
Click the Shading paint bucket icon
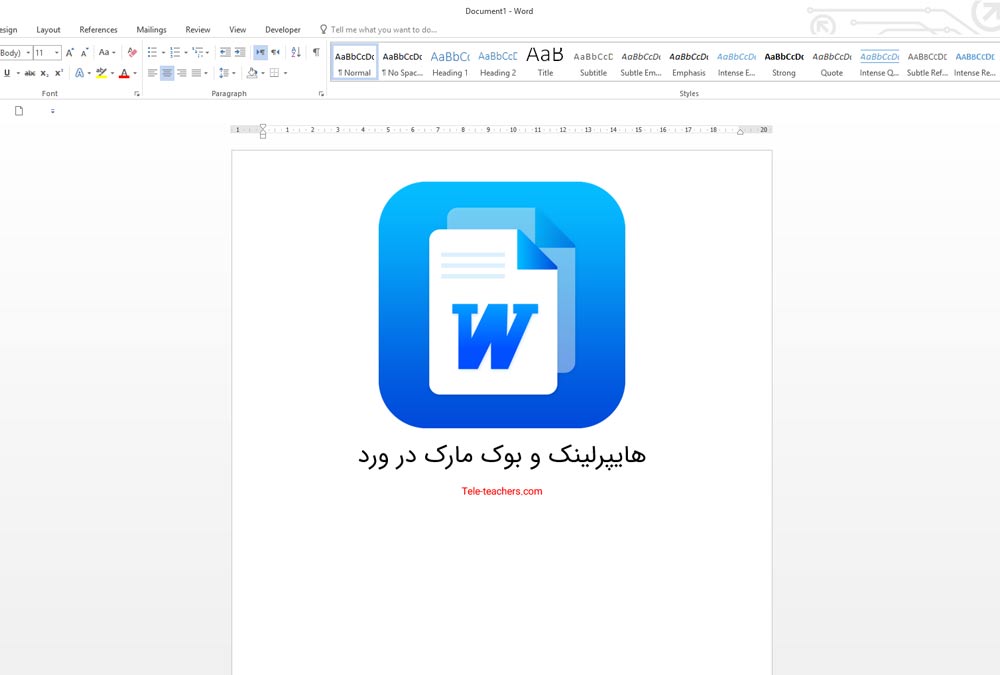click(252, 73)
